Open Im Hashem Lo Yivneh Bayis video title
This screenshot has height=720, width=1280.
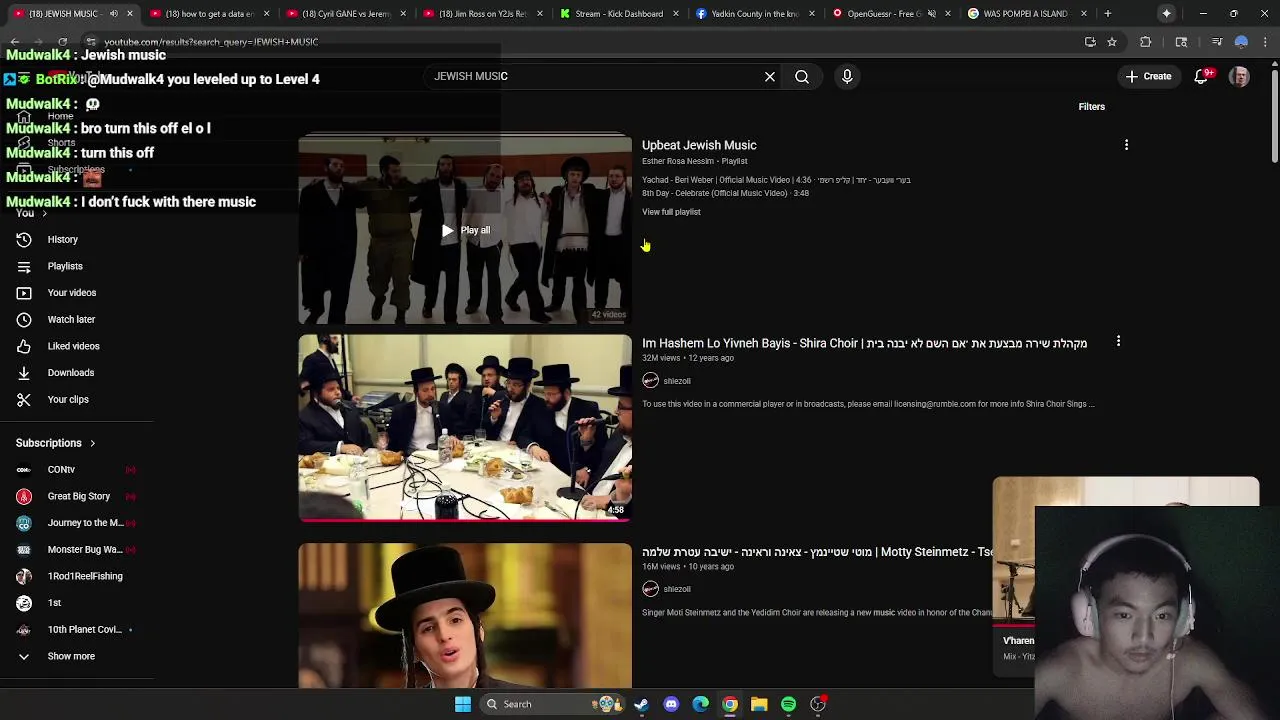click(x=864, y=343)
